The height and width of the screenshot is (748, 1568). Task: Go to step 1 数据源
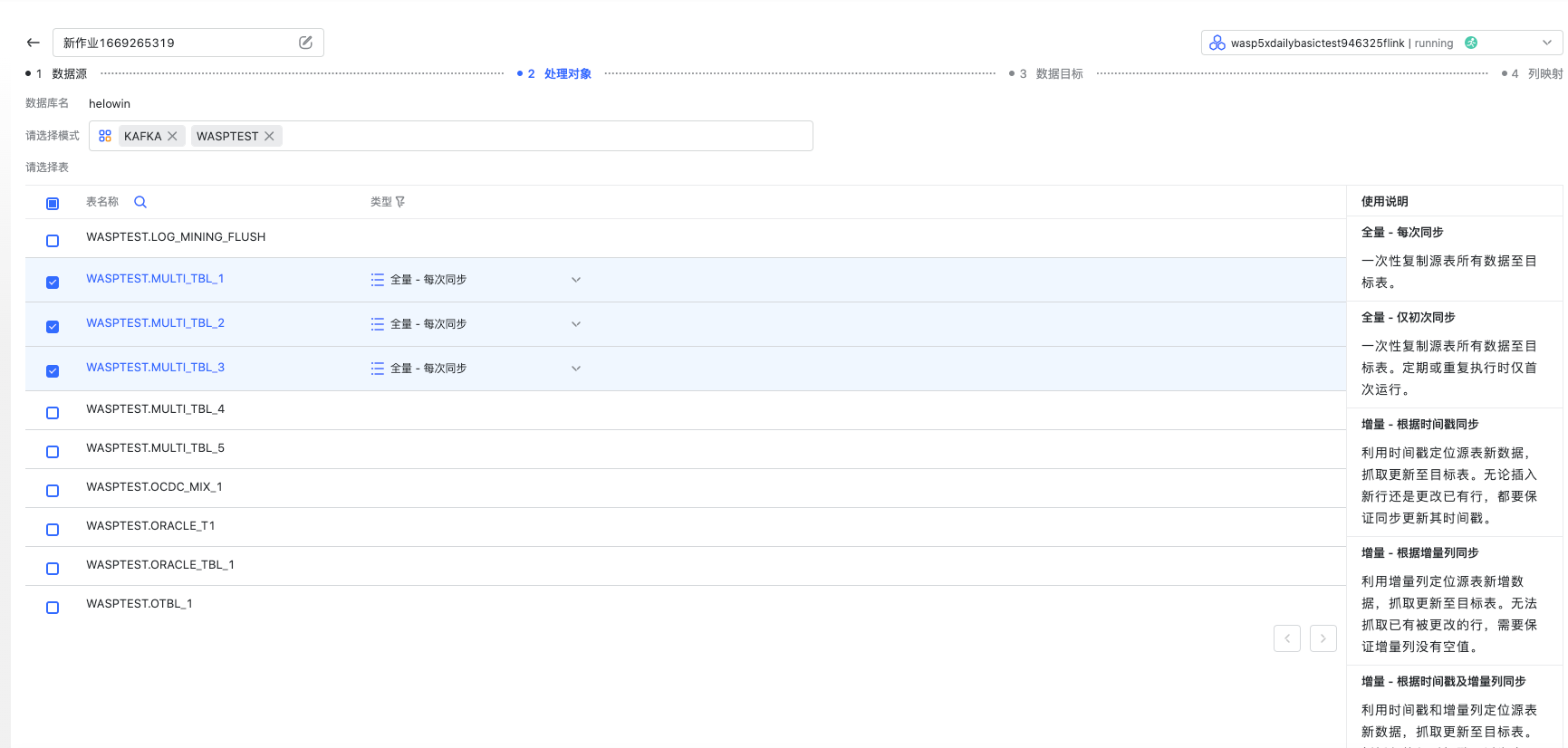57,74
